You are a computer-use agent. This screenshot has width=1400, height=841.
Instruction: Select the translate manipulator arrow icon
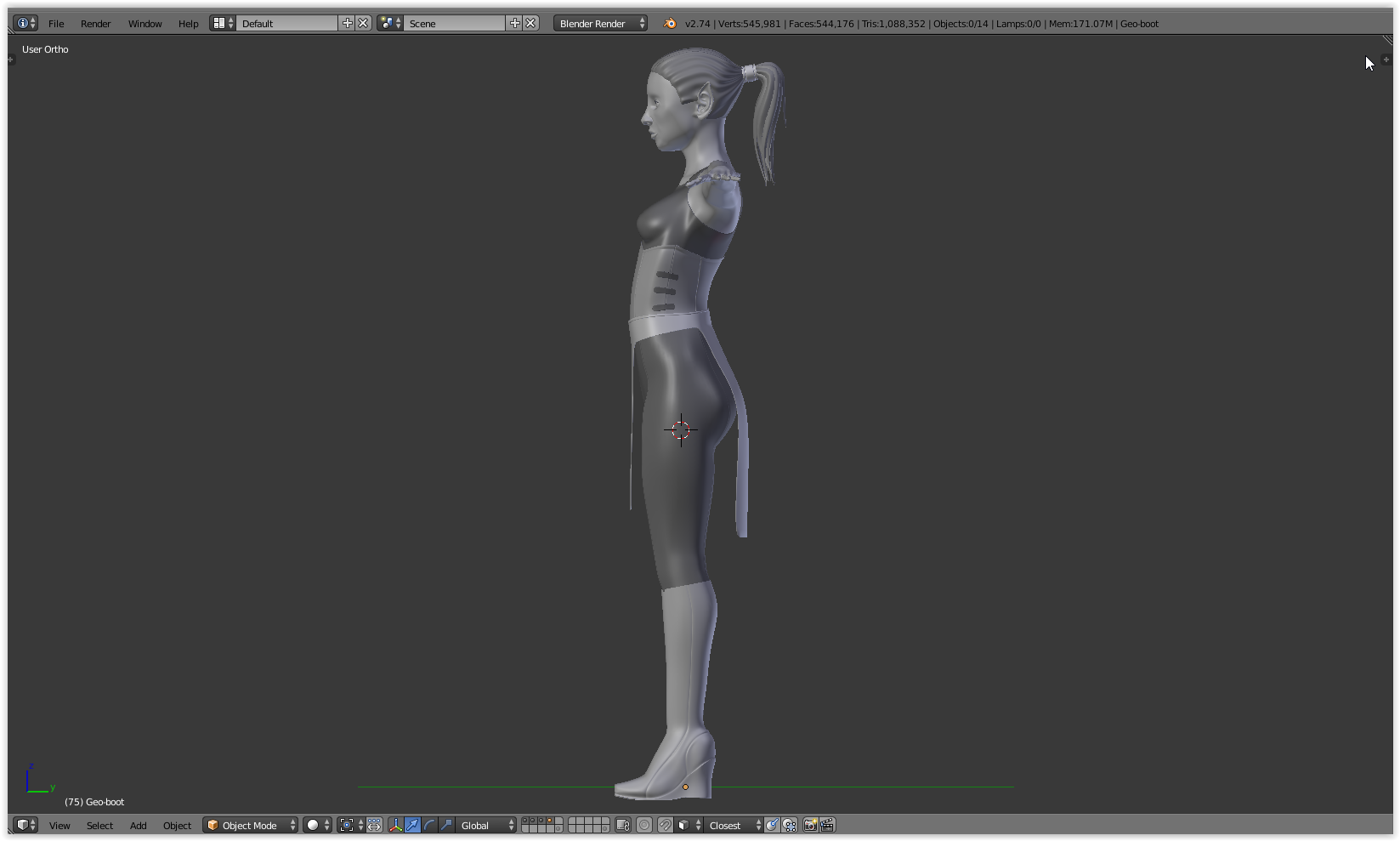(x=412, y=825)
